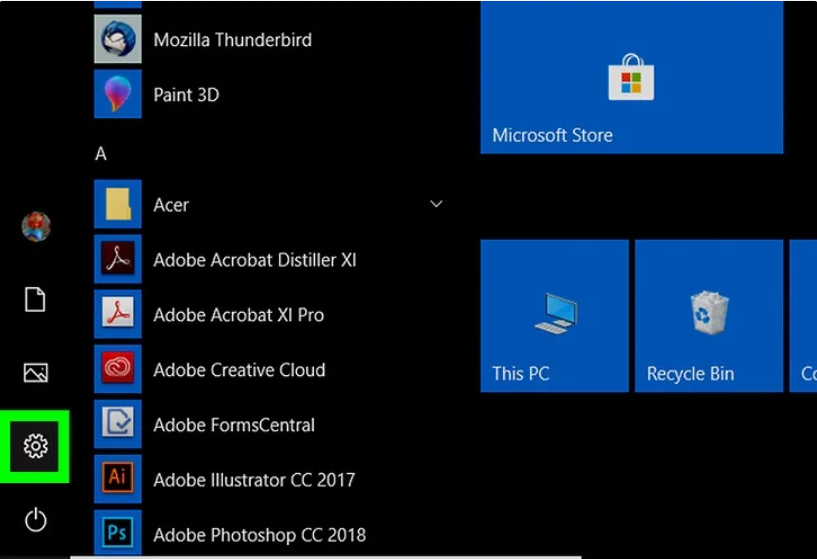The width and height of the screenshot is (817, 559).
Task: Open the Mozilla Thunderbird app icon
Action: tap(118, 39)
